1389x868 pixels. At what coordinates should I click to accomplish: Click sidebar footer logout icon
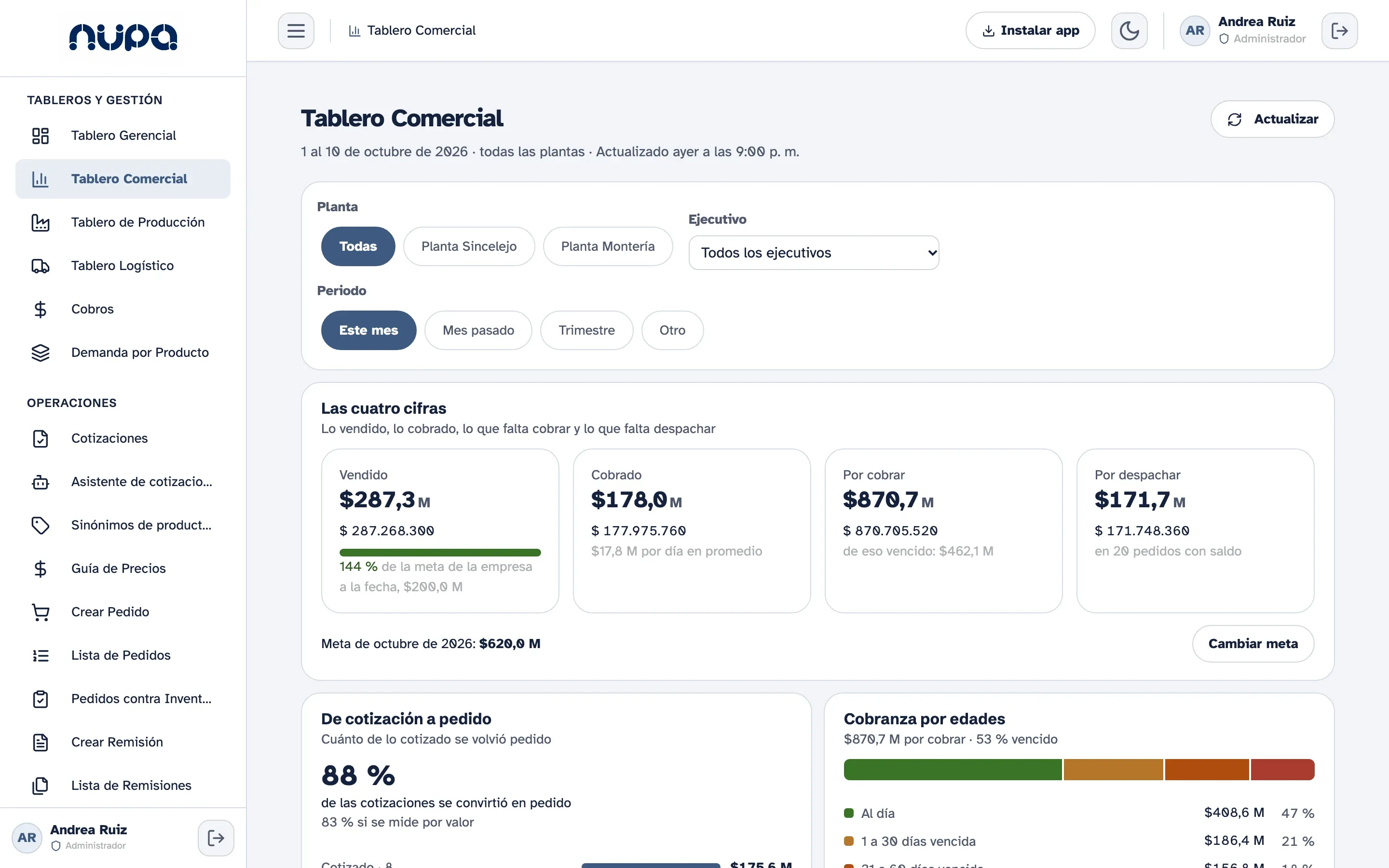click(216, 838)
